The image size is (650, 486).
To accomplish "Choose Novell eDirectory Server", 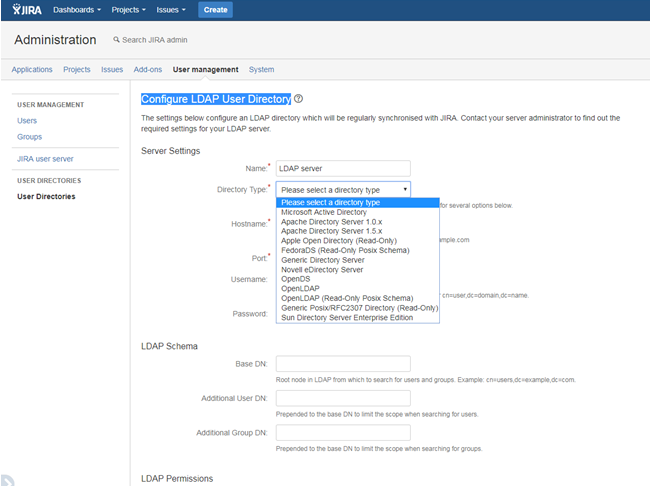I will [x=358, y=270].
